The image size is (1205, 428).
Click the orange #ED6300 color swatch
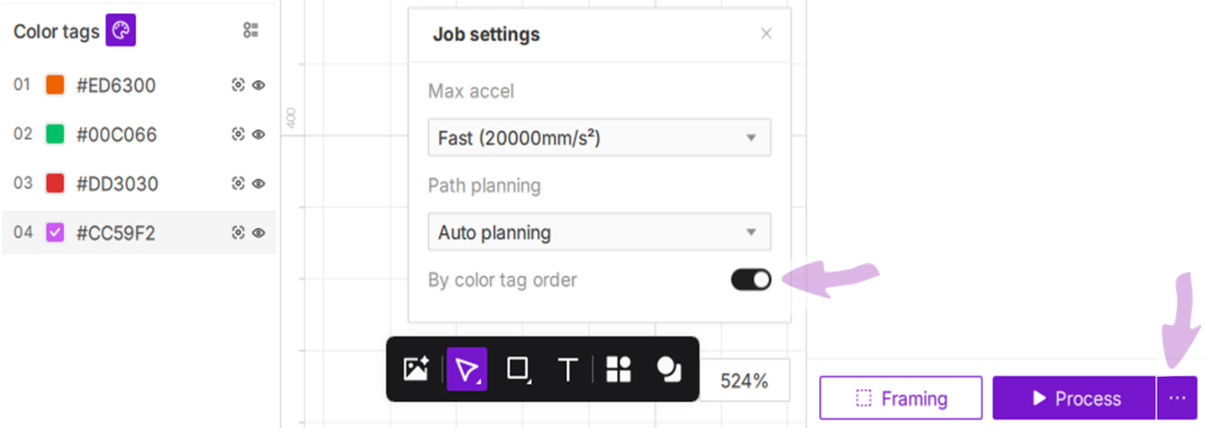56,86
